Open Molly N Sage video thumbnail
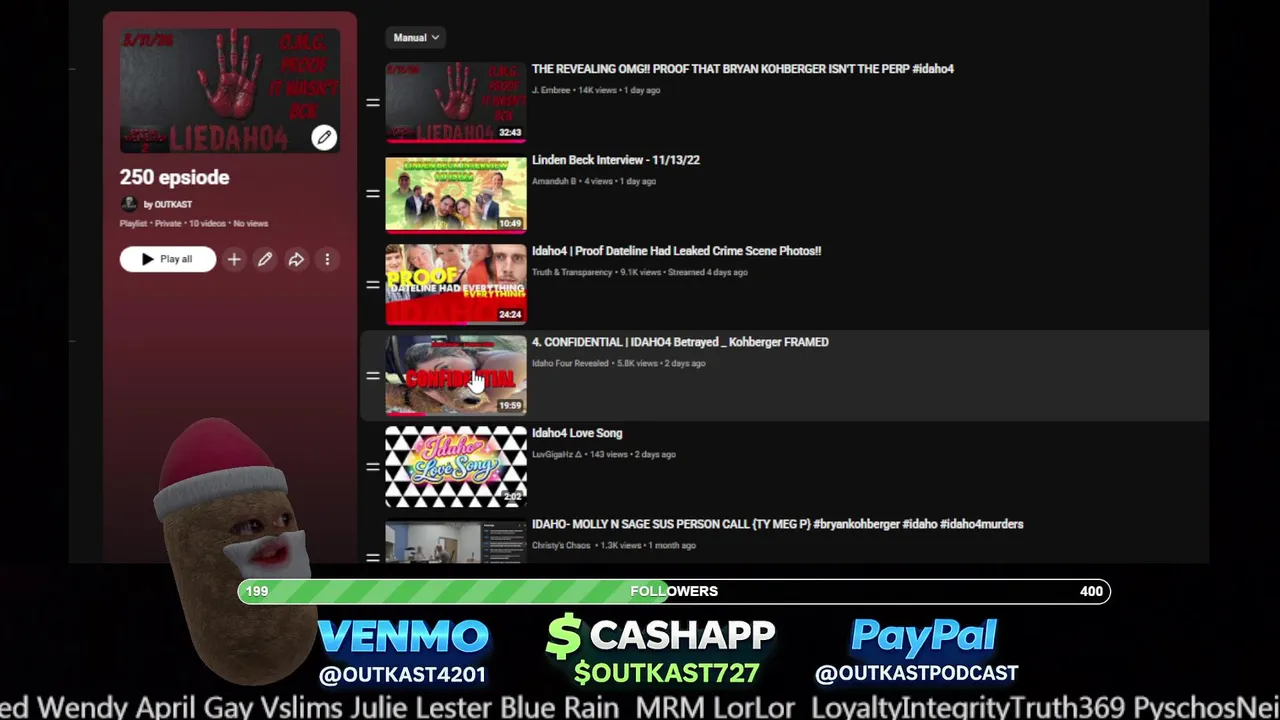 (x=456, y=541)
